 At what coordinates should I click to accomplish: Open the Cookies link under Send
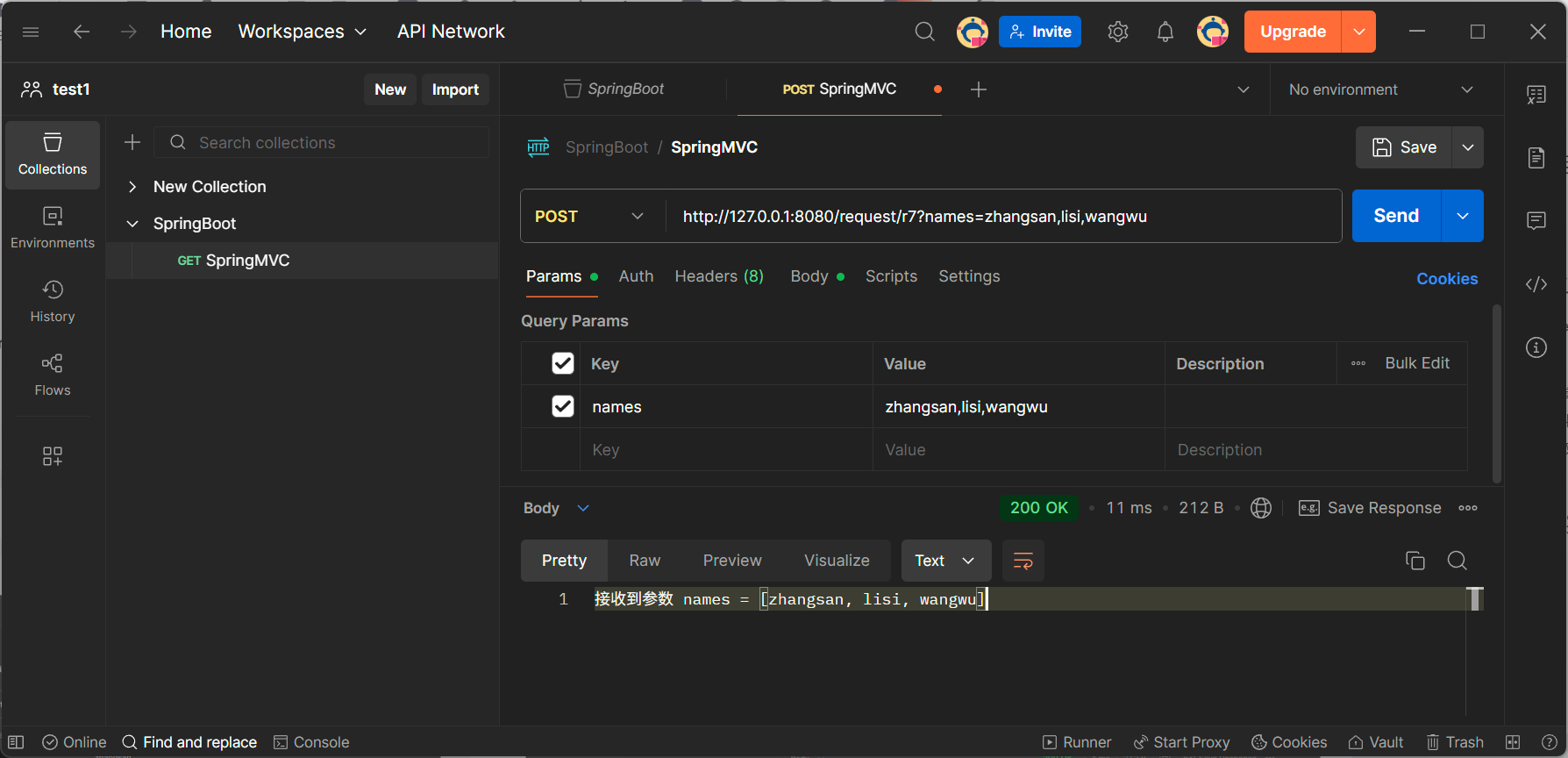pos(1447,279)
